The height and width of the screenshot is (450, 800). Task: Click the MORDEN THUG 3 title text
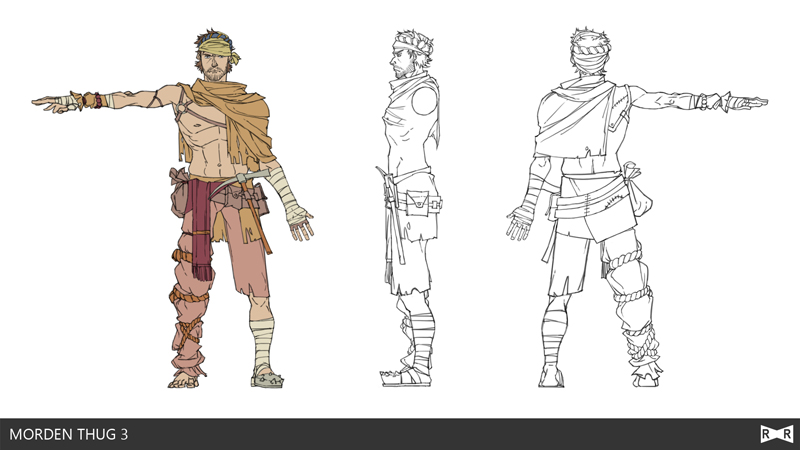tap(68, 434)
